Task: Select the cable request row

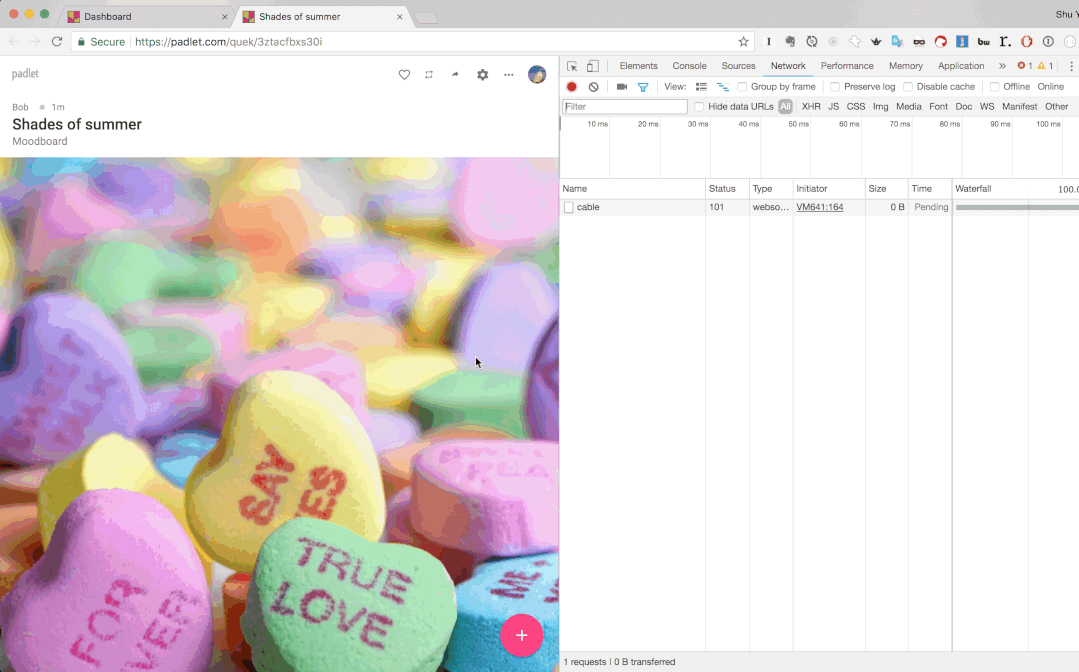Action: click(819, 207)
